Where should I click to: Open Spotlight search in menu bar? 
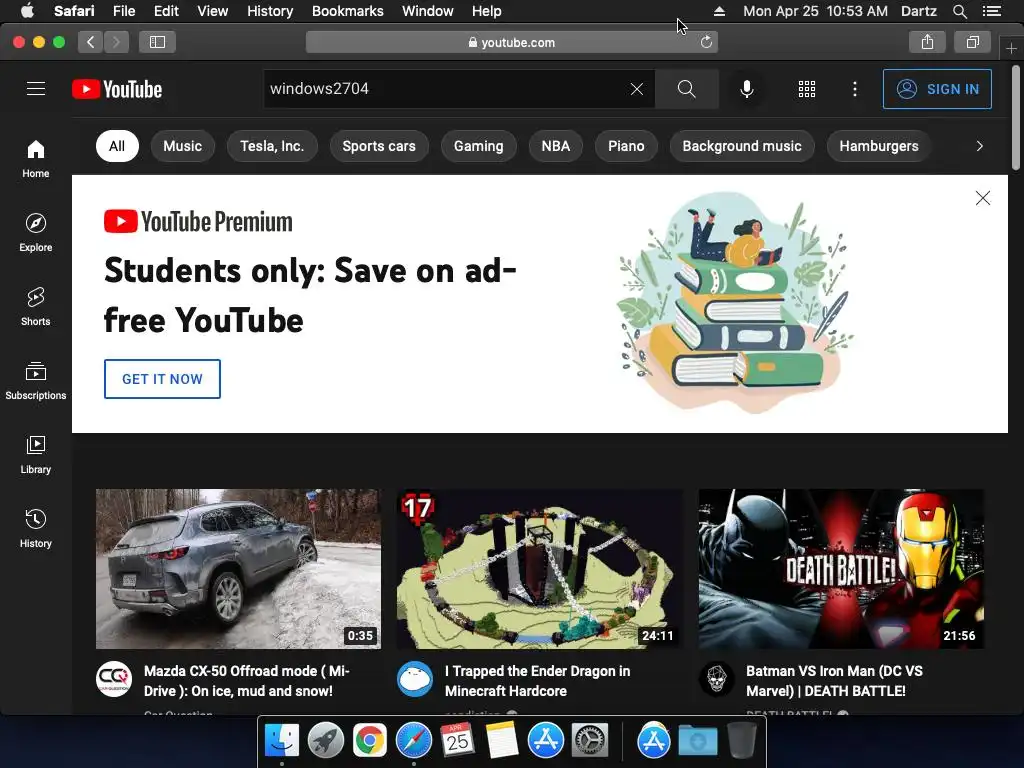click(959, 11)
